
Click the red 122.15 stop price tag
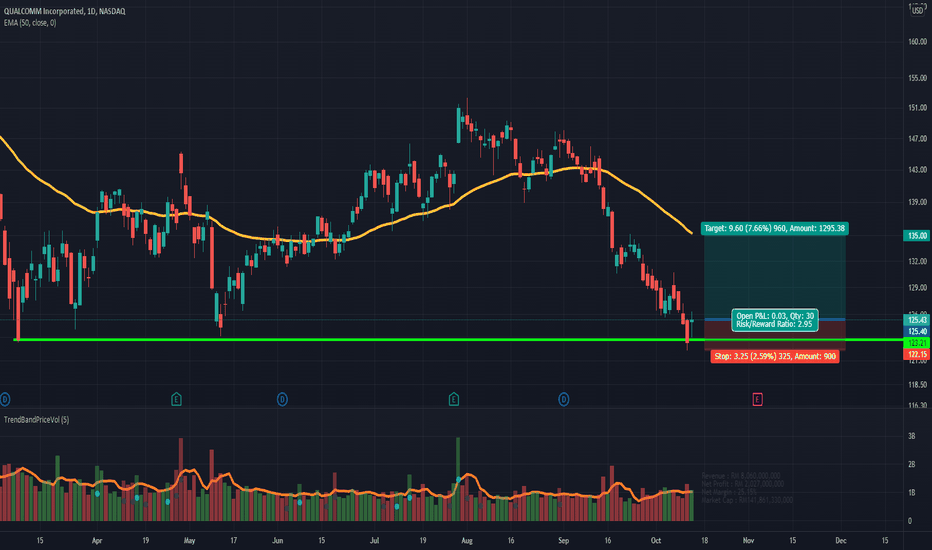[917, 354]
